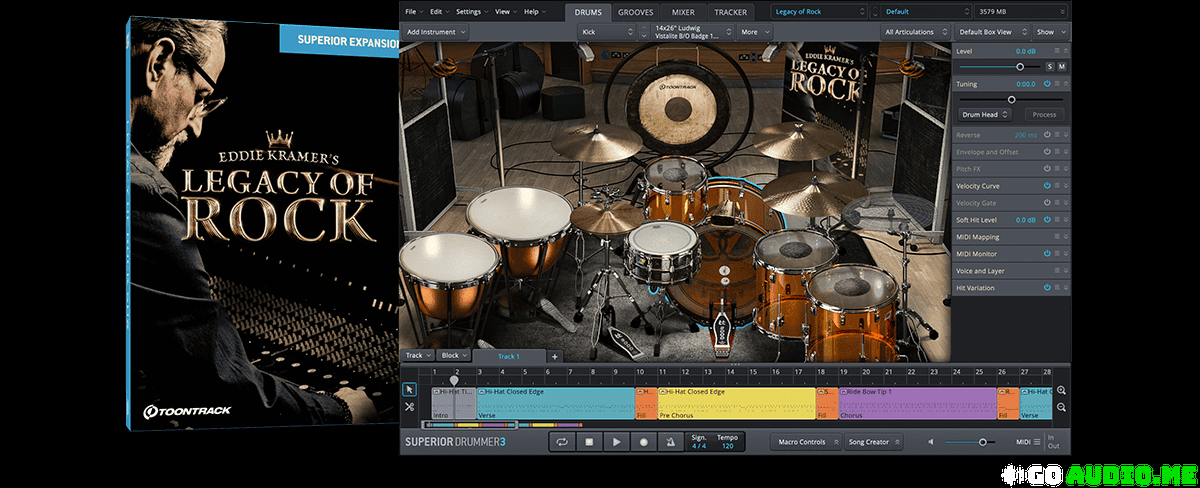Open the File menu
1200x488 pixels.
pyautogui.click(x=413, y=12)
